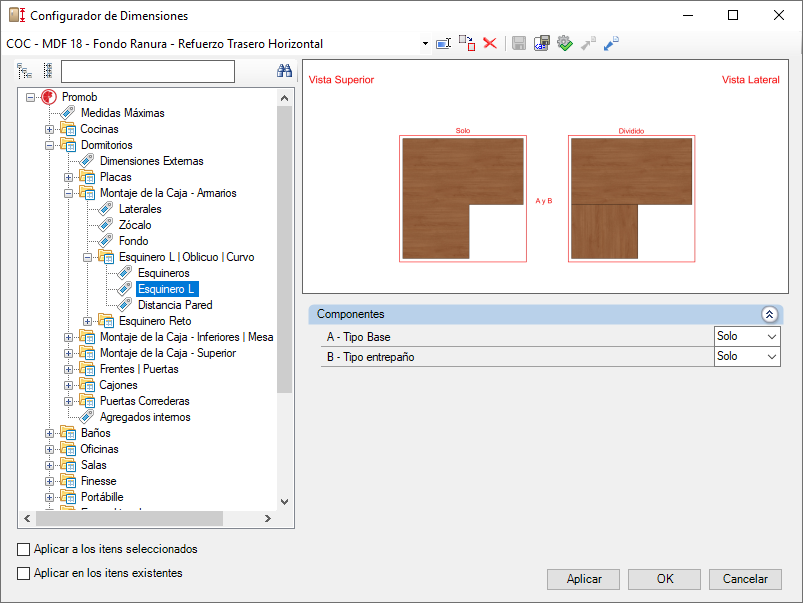The image size is (803, 603).
Task: Click the tree horizontal scrollbar left arrow
Action: (27, 518)
